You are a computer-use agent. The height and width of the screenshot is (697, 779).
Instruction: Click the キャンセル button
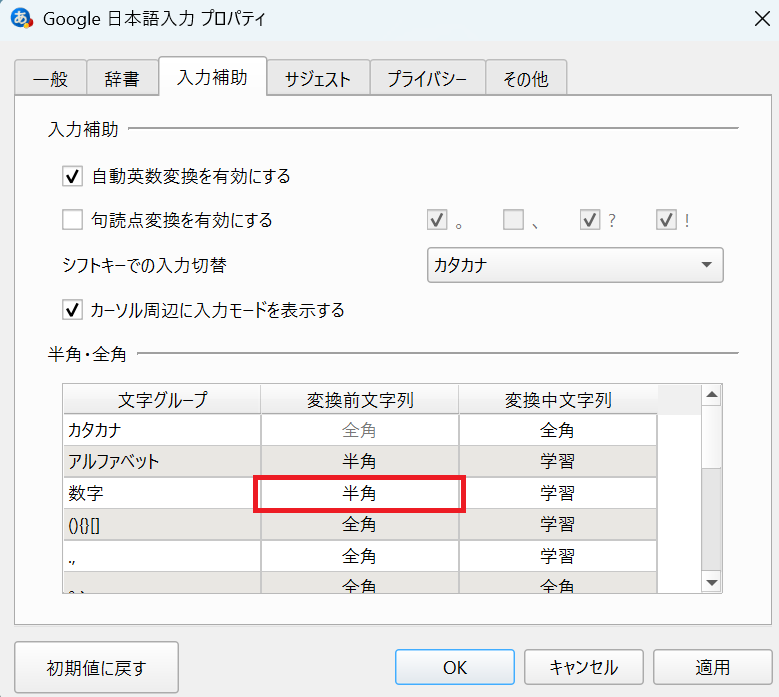[x=584, y=667]
